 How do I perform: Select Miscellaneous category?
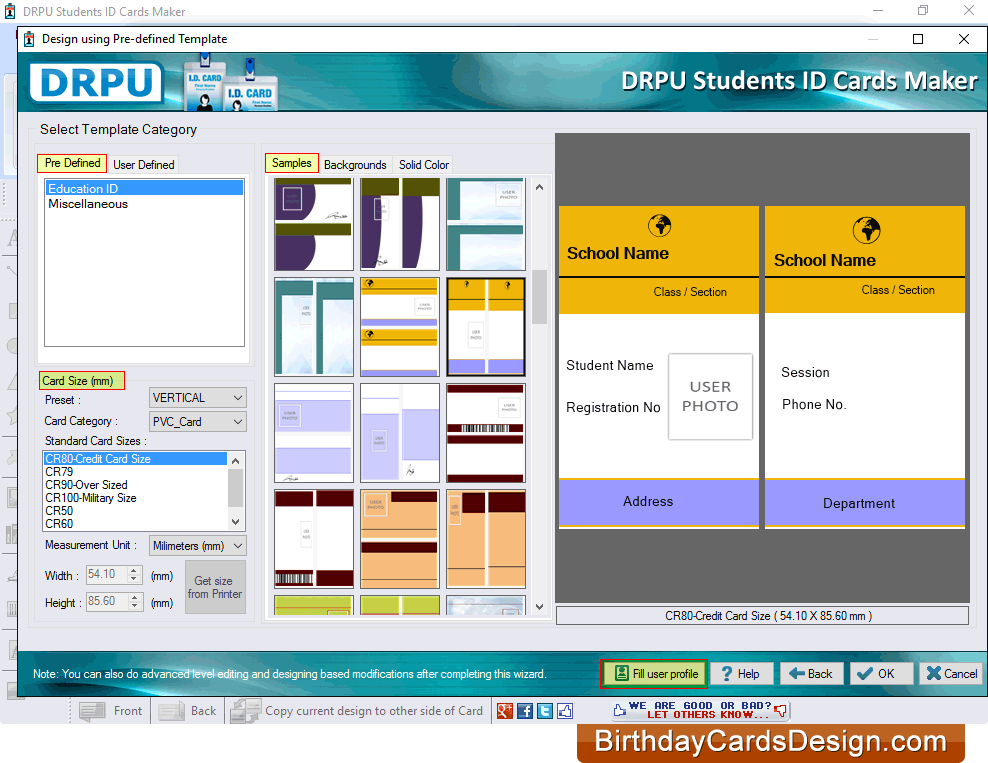tap(144, 204)
